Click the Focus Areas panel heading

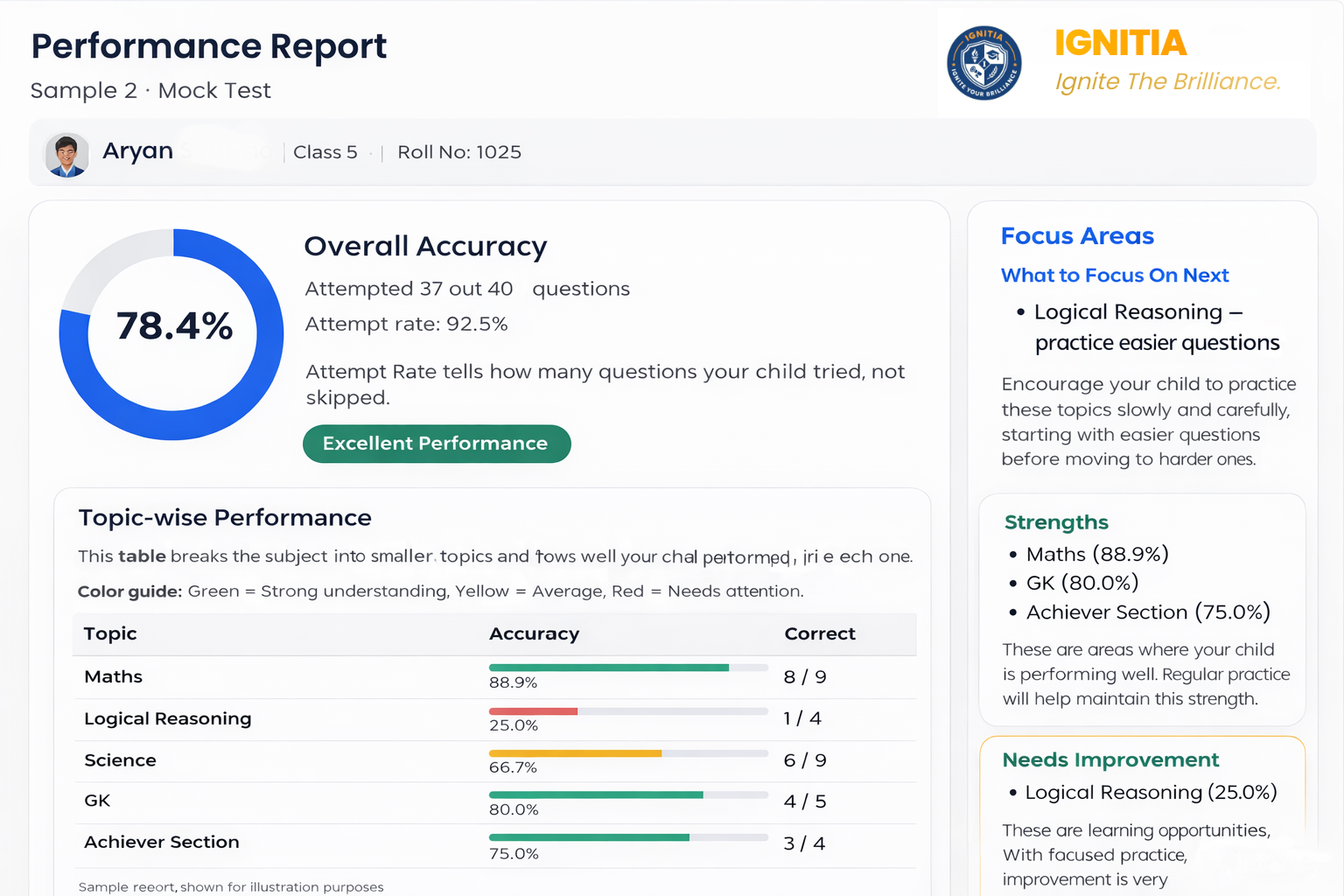(1077, 235)
